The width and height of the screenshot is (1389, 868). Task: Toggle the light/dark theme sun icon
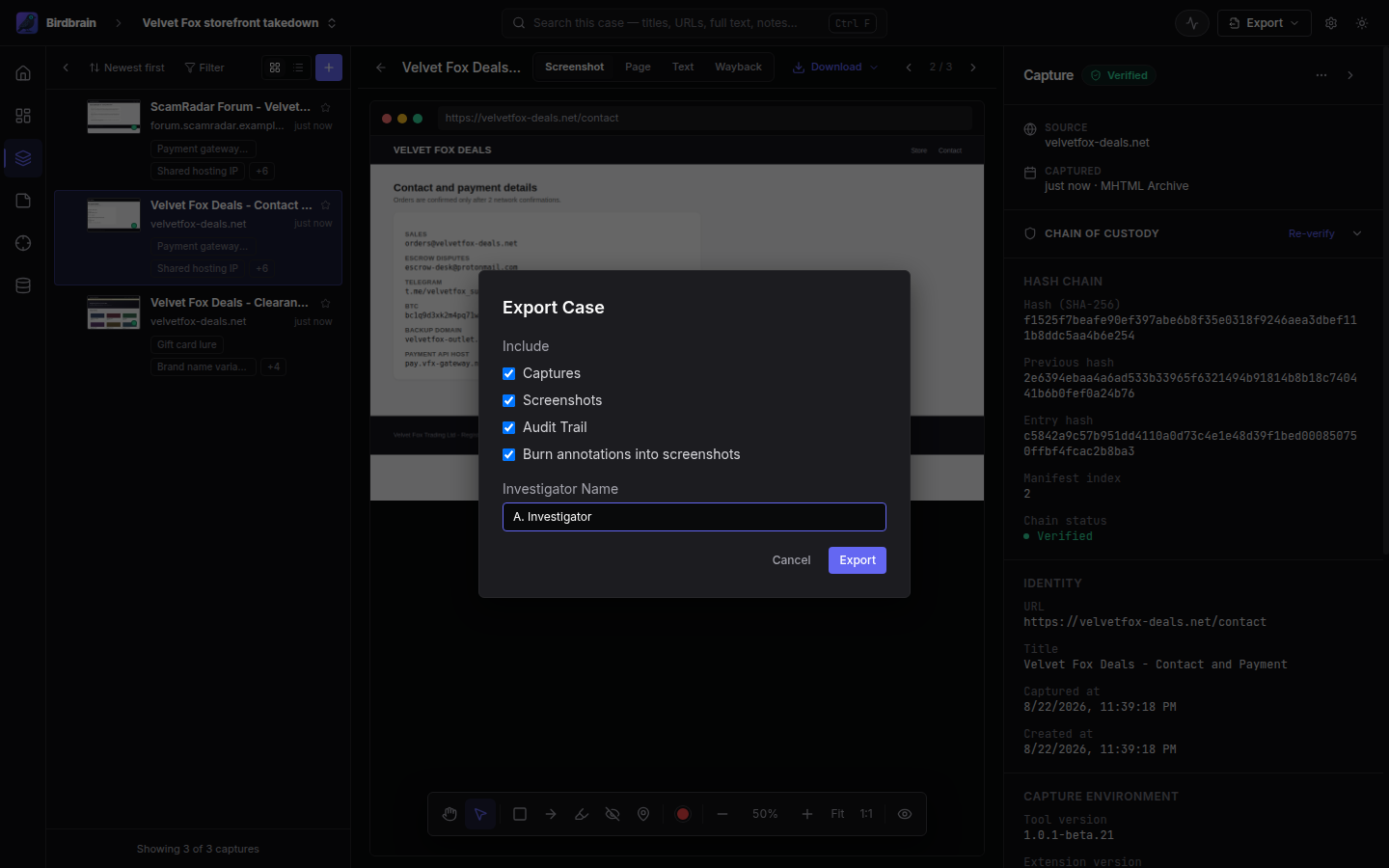click(1362, 23)
